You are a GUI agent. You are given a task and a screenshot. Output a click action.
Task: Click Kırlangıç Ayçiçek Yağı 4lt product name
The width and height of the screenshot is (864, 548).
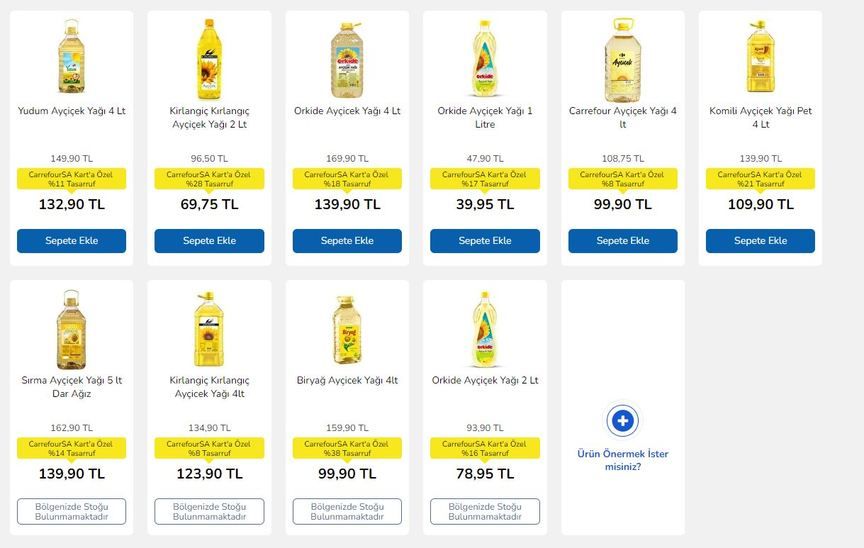click(x=209, y=387)
